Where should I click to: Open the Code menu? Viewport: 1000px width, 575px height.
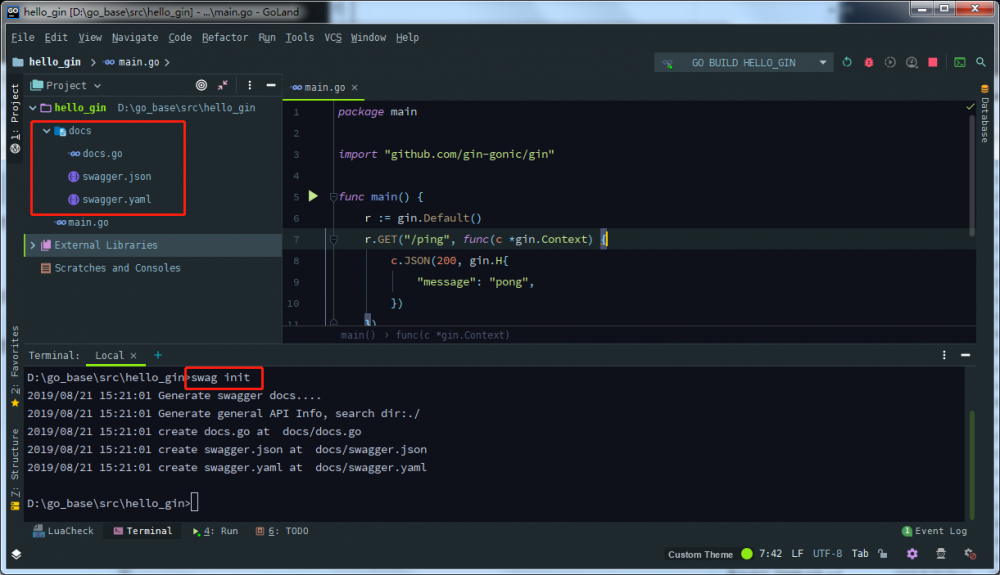coord(180,38)
